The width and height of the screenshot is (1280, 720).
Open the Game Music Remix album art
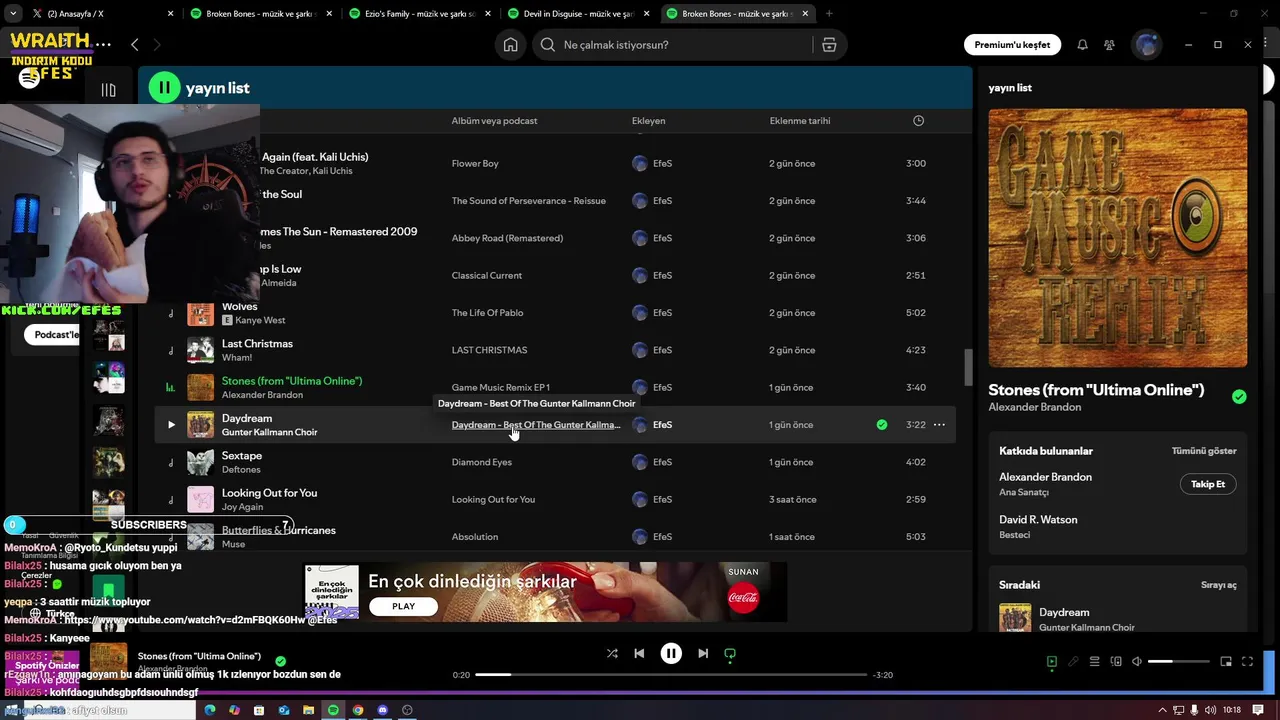point(1118,238)
